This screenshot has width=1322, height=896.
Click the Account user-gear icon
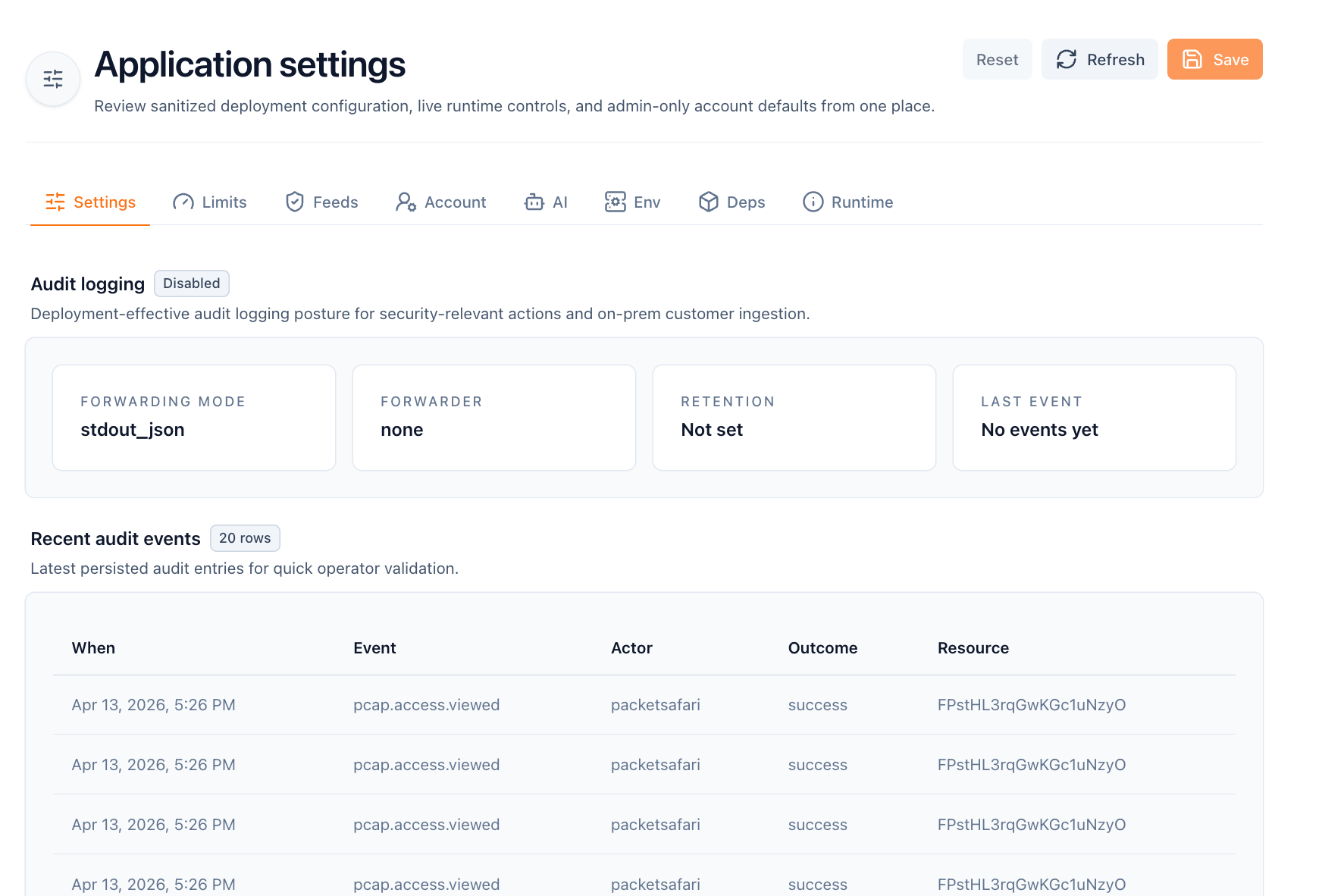[406, 202]
